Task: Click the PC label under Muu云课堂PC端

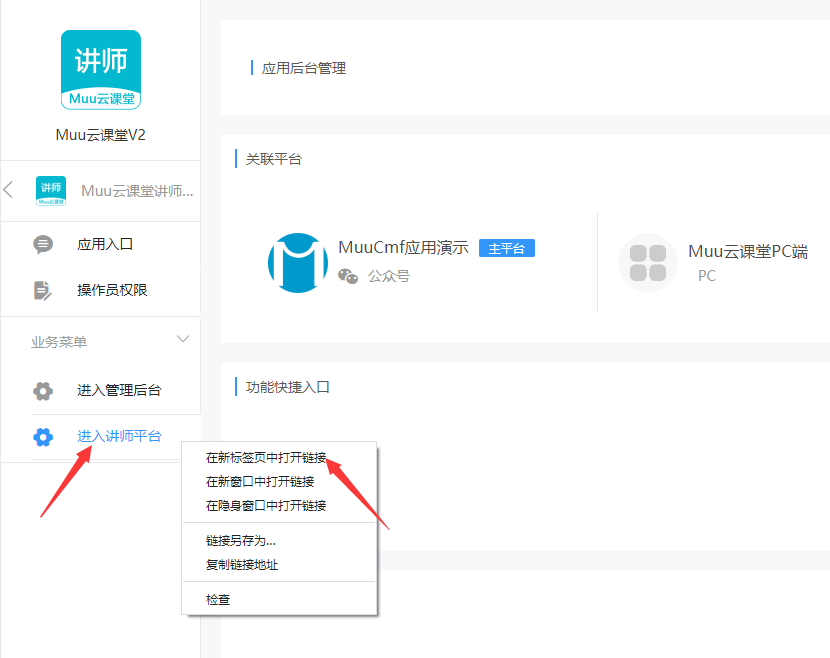Action: pyautogui.click(x=707, y=276)
